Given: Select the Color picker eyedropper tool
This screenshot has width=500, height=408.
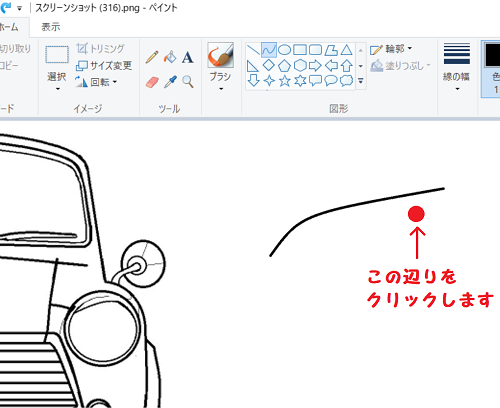Looking at the screenshot, I should click(x=170, y=82).
